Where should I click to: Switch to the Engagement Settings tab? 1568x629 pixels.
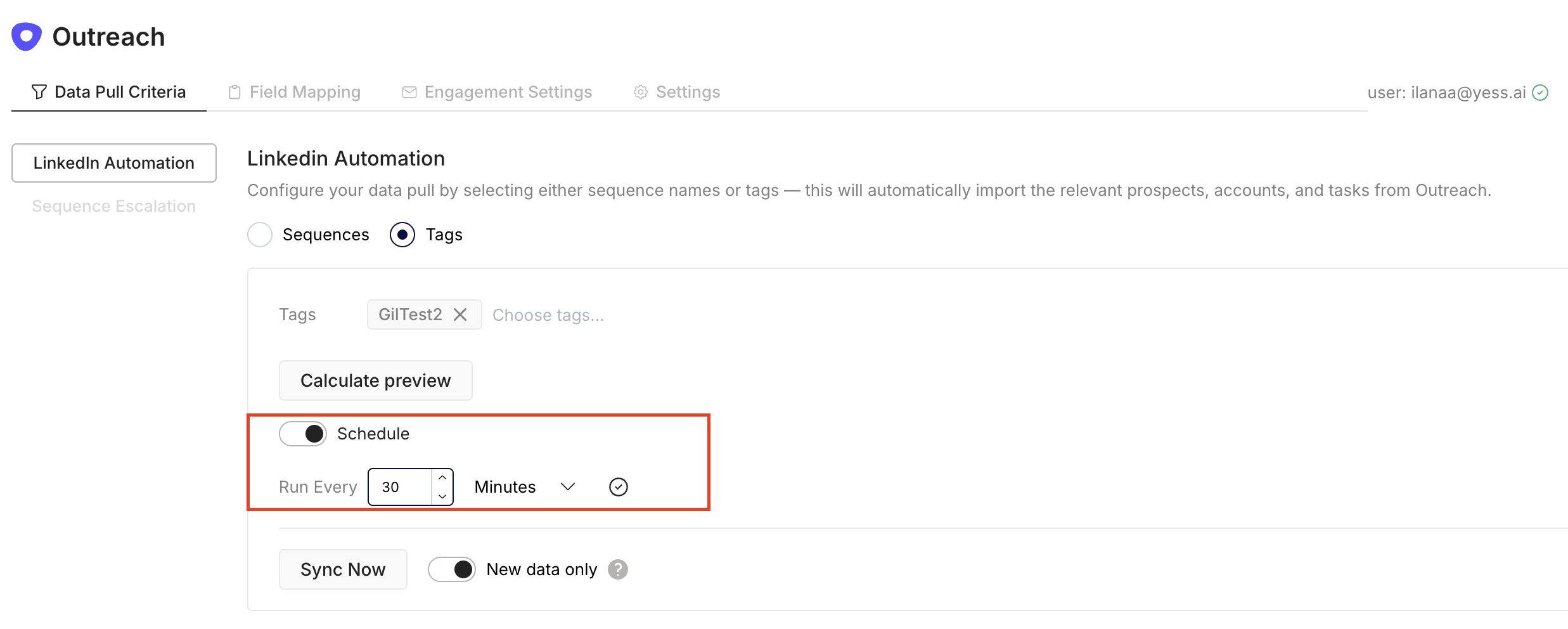498,92
